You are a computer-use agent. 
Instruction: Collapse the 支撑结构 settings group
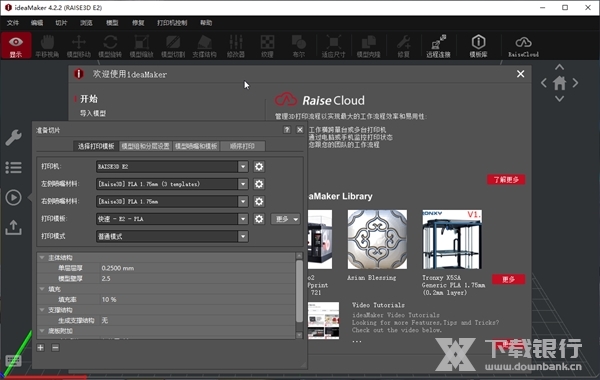42,310
